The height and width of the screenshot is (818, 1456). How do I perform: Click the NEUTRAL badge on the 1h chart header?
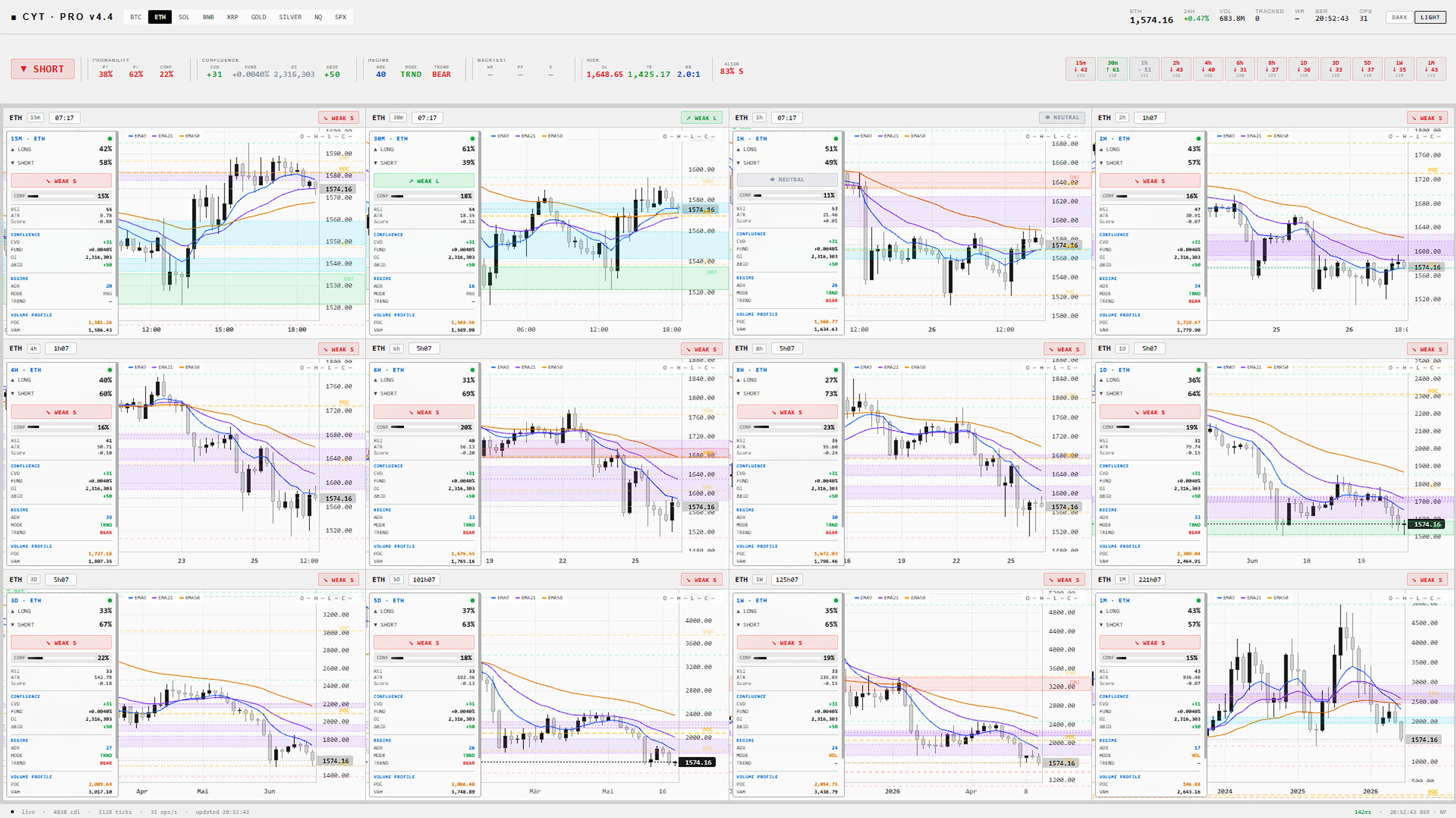click(1062, 118)
